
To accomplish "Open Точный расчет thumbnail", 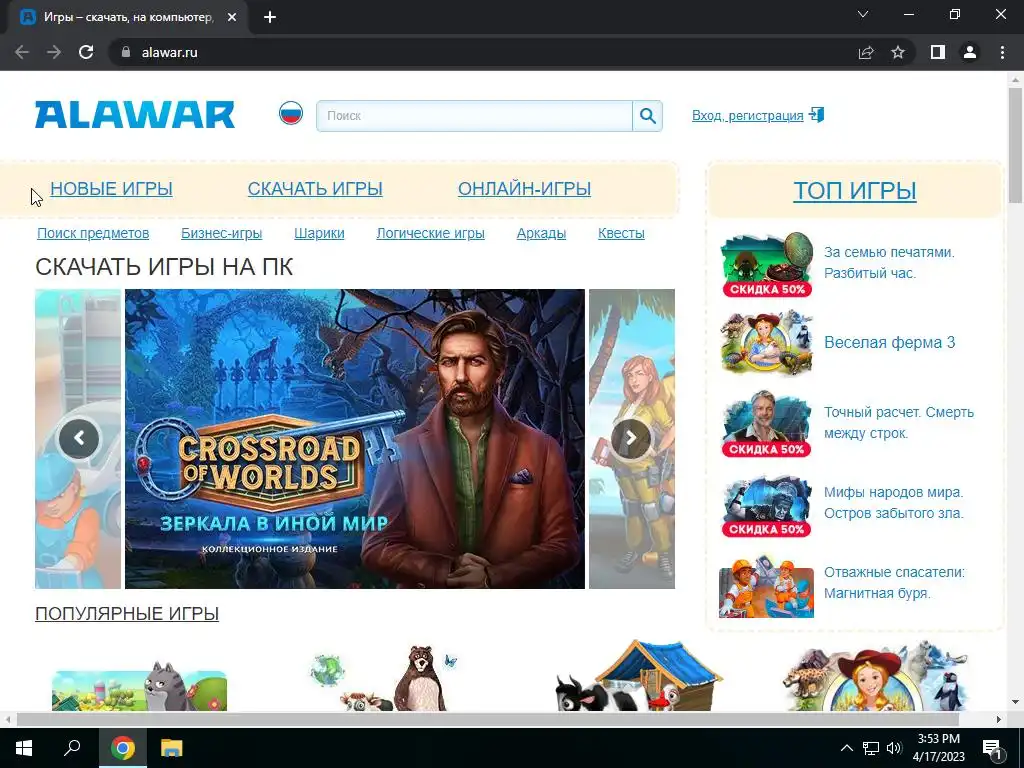I will tap(767, 424).
